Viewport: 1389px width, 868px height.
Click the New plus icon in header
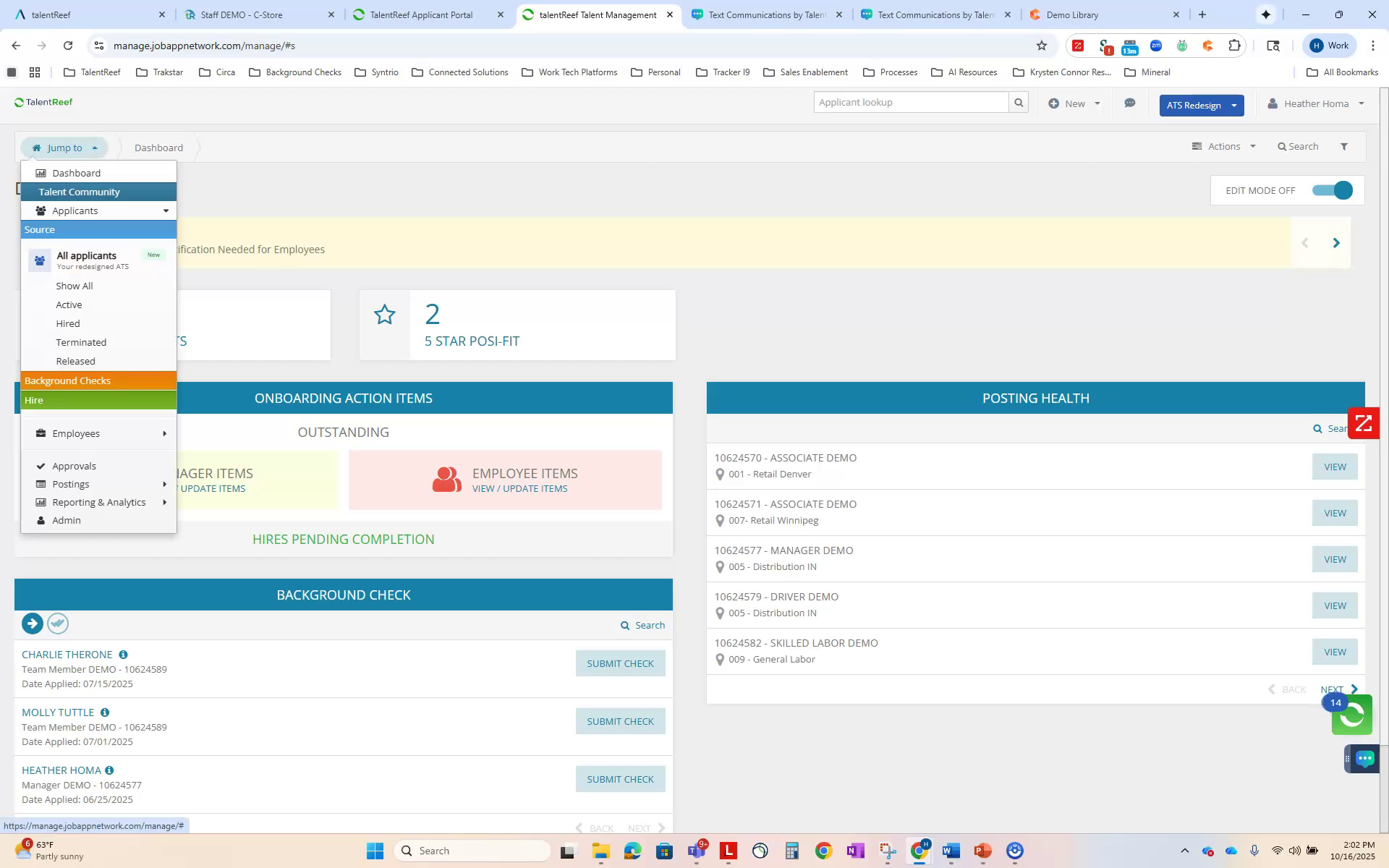(x=1055, y=103)
